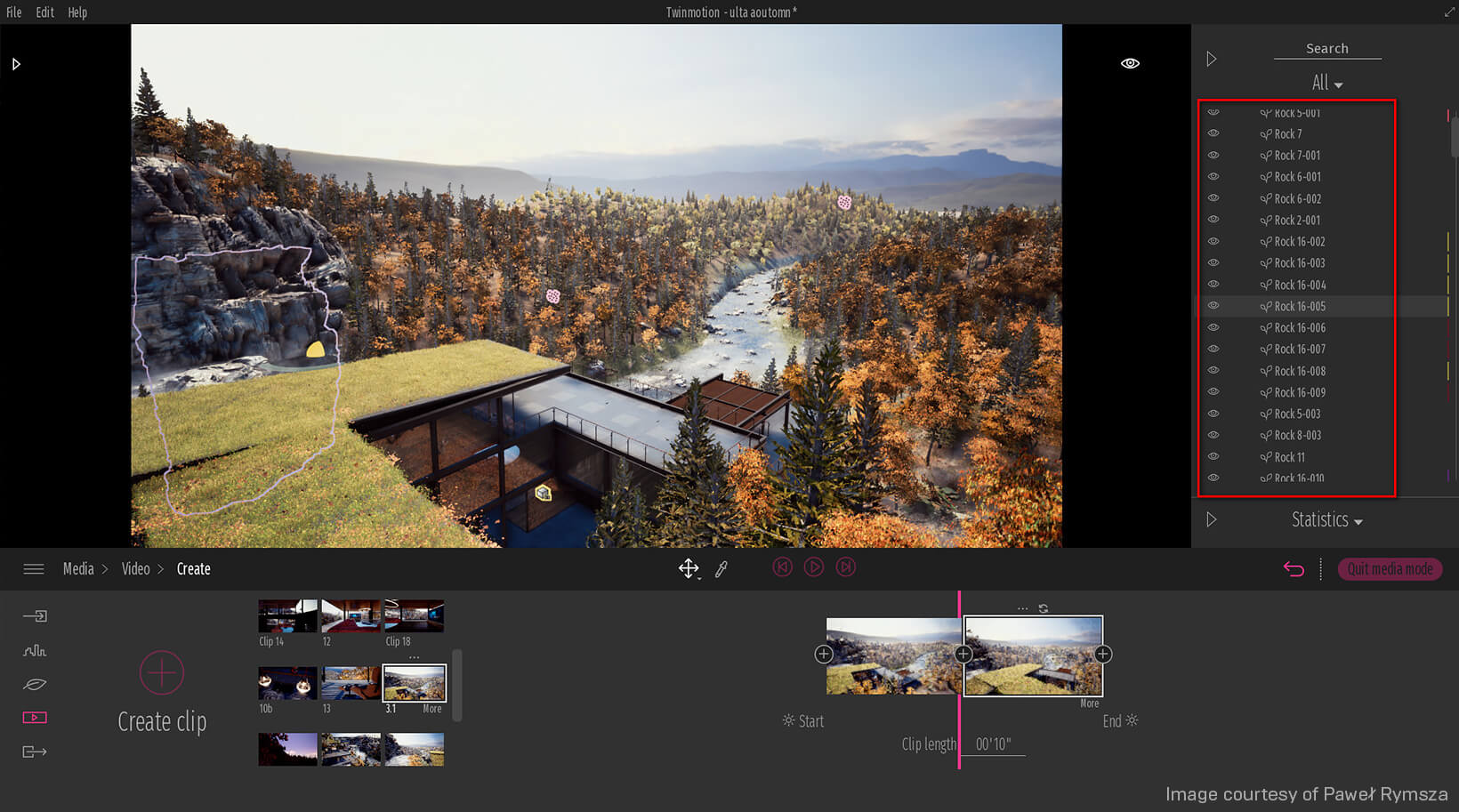Select the Move tool above the timeline

pyautogui.click(x=689, y=567)
